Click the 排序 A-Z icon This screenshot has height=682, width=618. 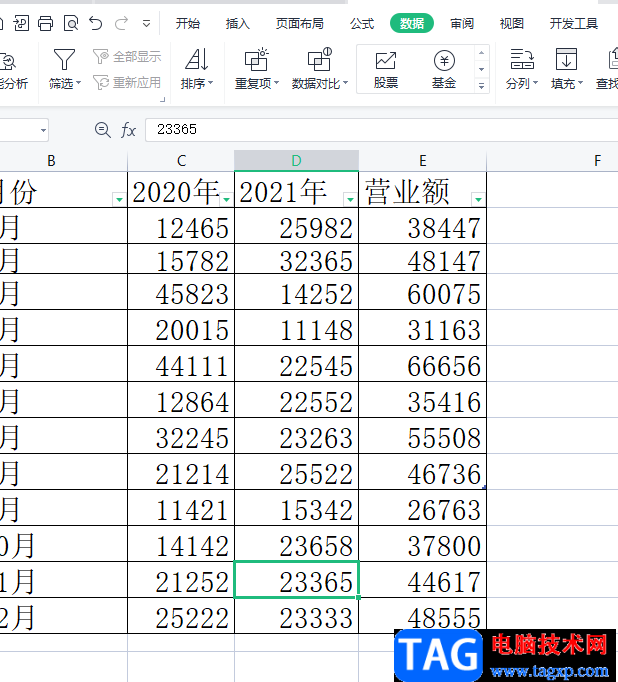coord(197,60)
